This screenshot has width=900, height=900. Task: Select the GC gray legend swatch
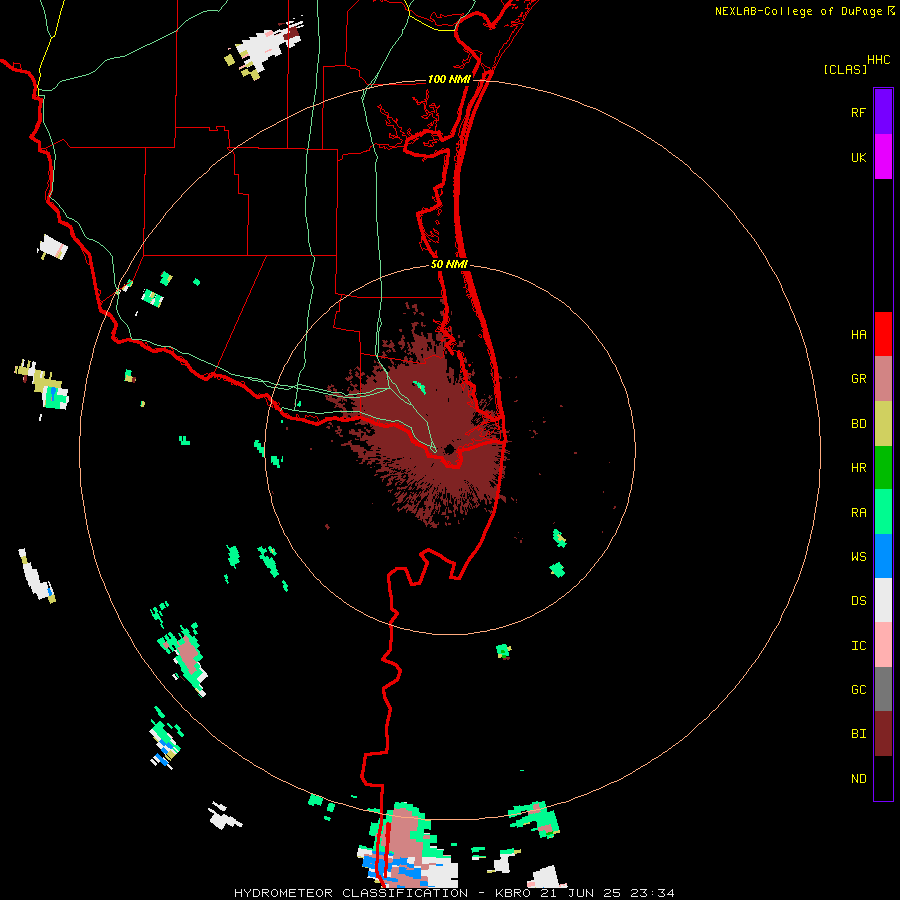coord(883,689)
